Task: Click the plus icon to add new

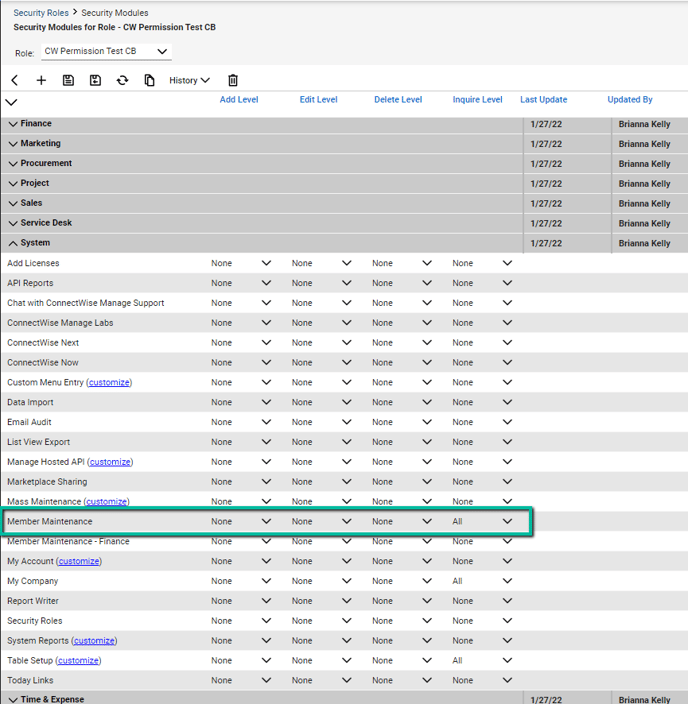Action: [x=41, y=80]
